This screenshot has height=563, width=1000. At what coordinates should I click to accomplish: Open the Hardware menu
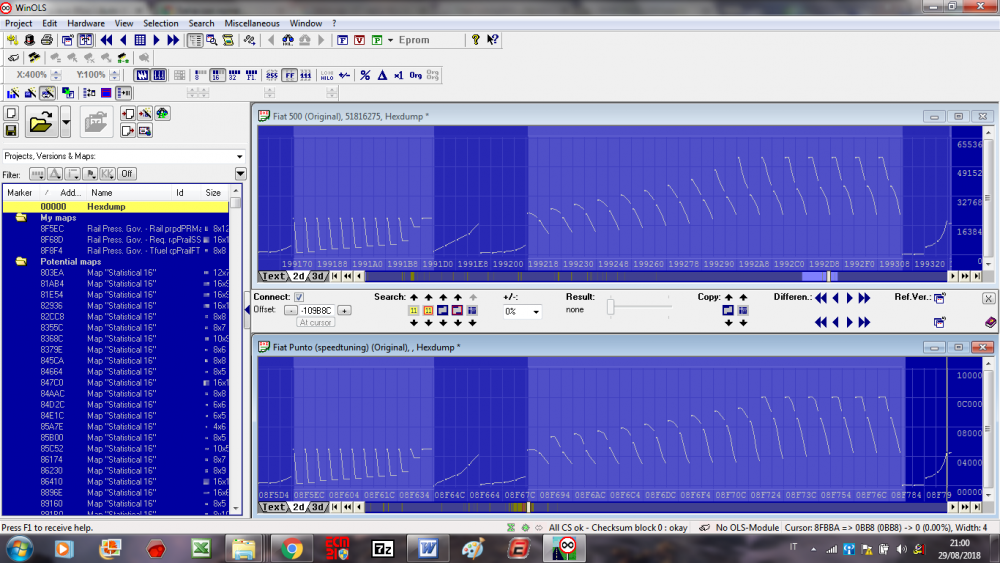pyautogui.click(x=85, y=23)
